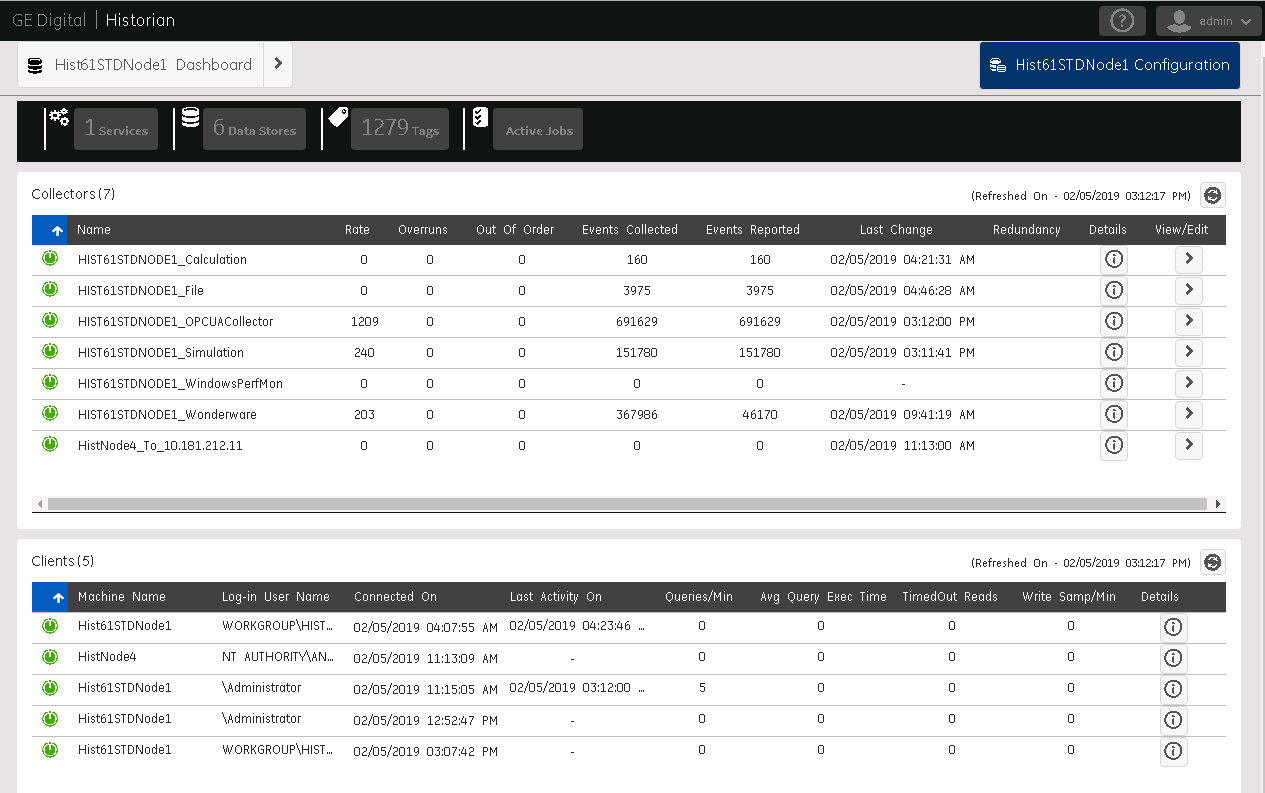This screenshot has width=1265, height=793.
Task: Refresh the Clients list
Action: point(1213,563)
